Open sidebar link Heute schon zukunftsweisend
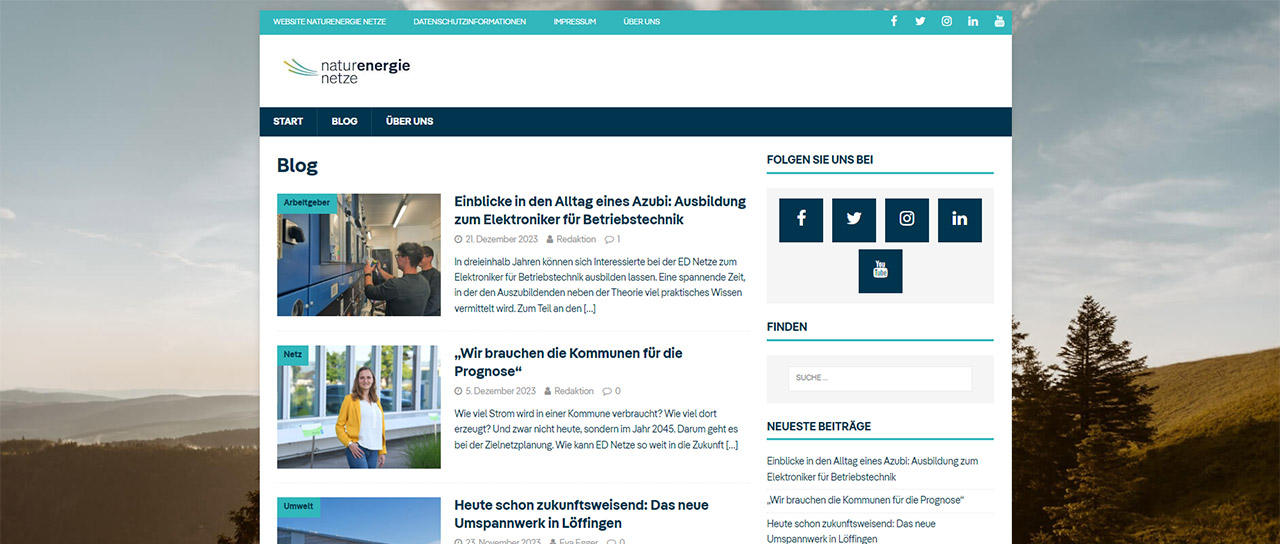1280x544 pixels. pos(851,531)
